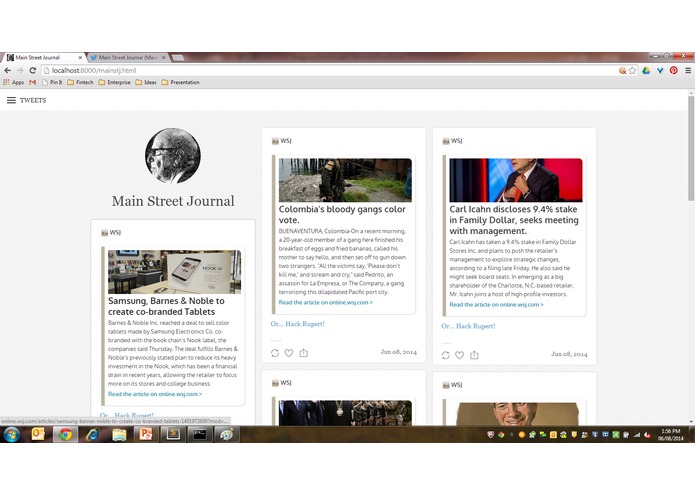Retweet the Colombia gangs article

[275, 353]
